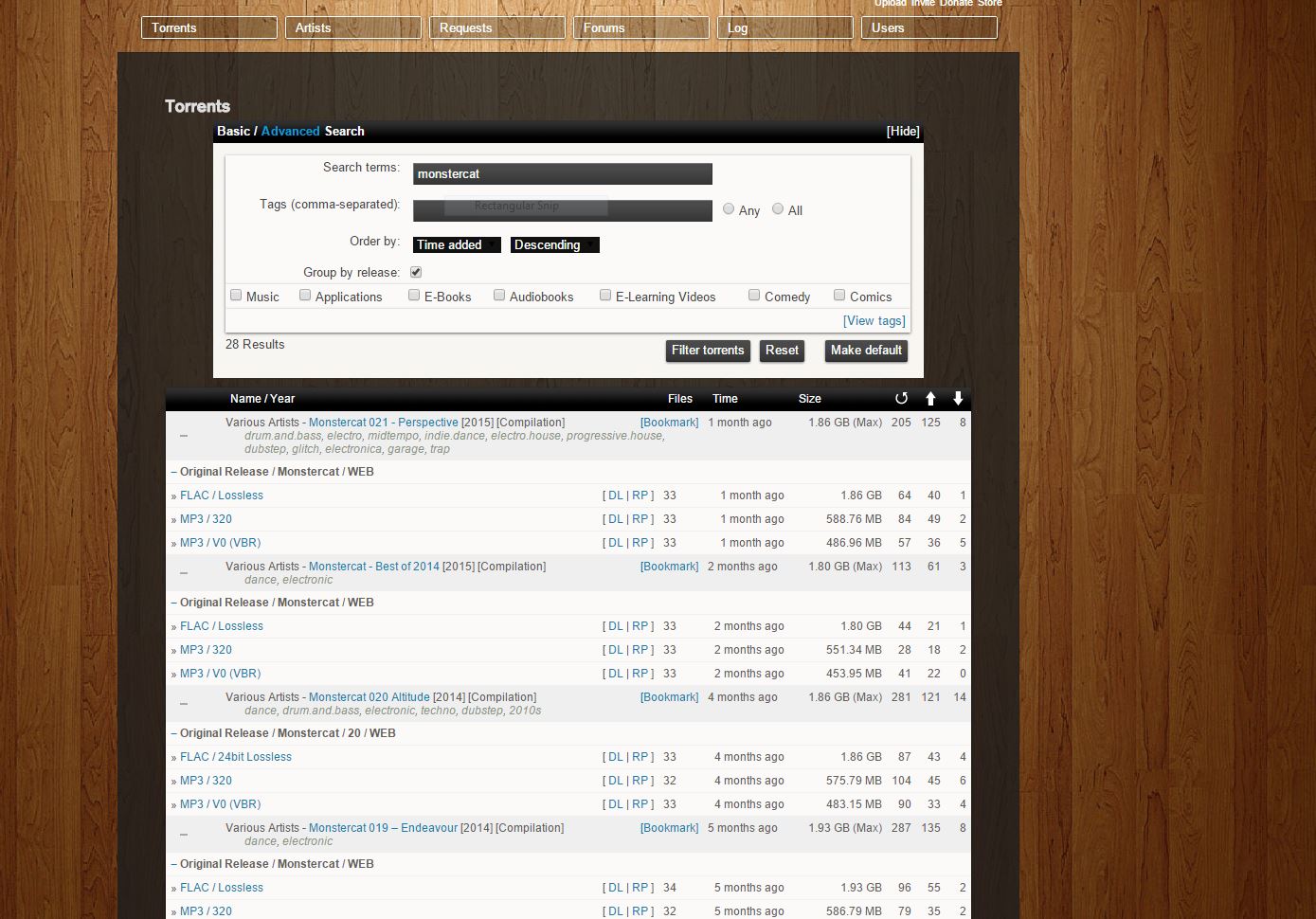
Task: Sort results by Size column header
Action: (809, 399)
